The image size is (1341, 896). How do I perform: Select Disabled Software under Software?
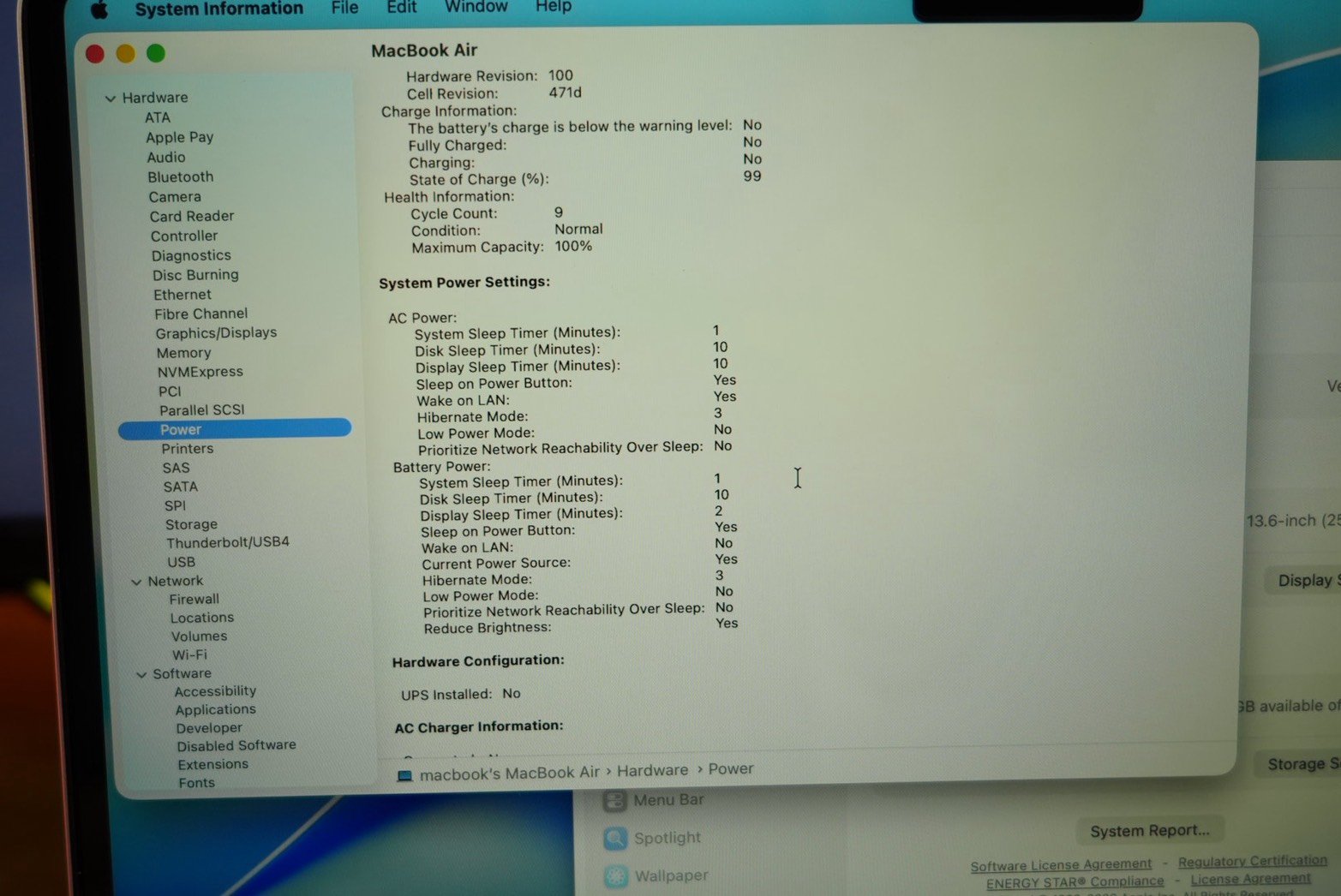tap(236, 746)
